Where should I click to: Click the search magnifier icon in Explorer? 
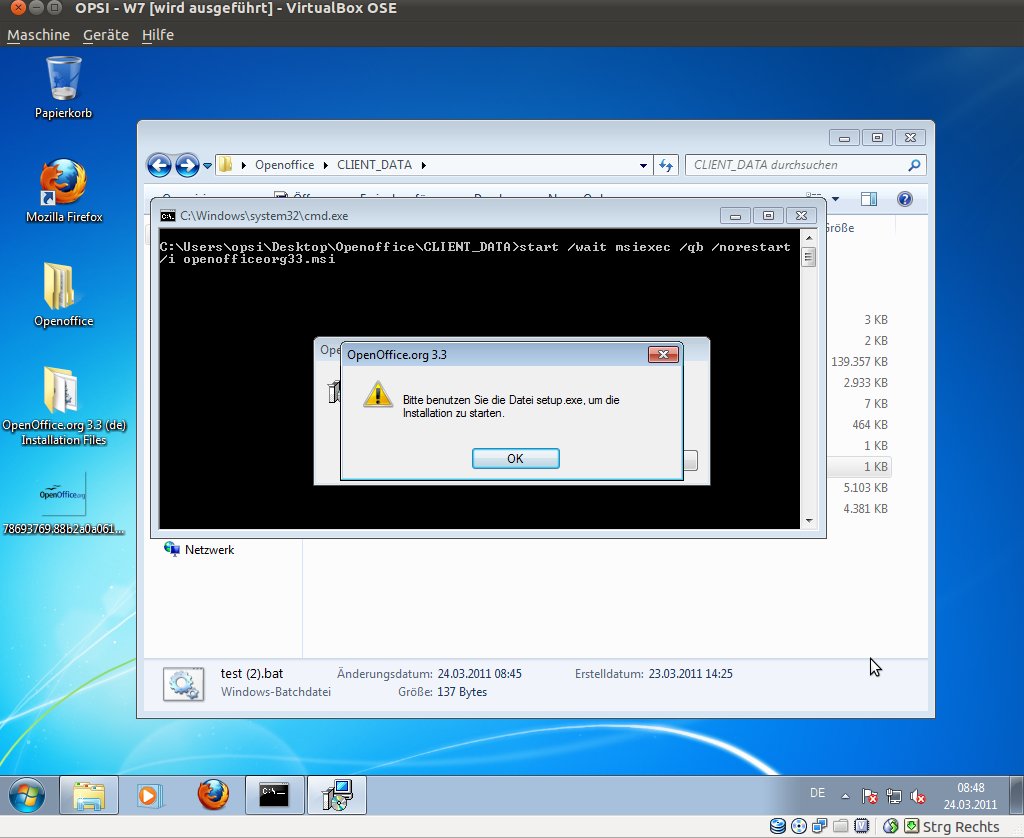pyautogui.click(x=914, y=165)
